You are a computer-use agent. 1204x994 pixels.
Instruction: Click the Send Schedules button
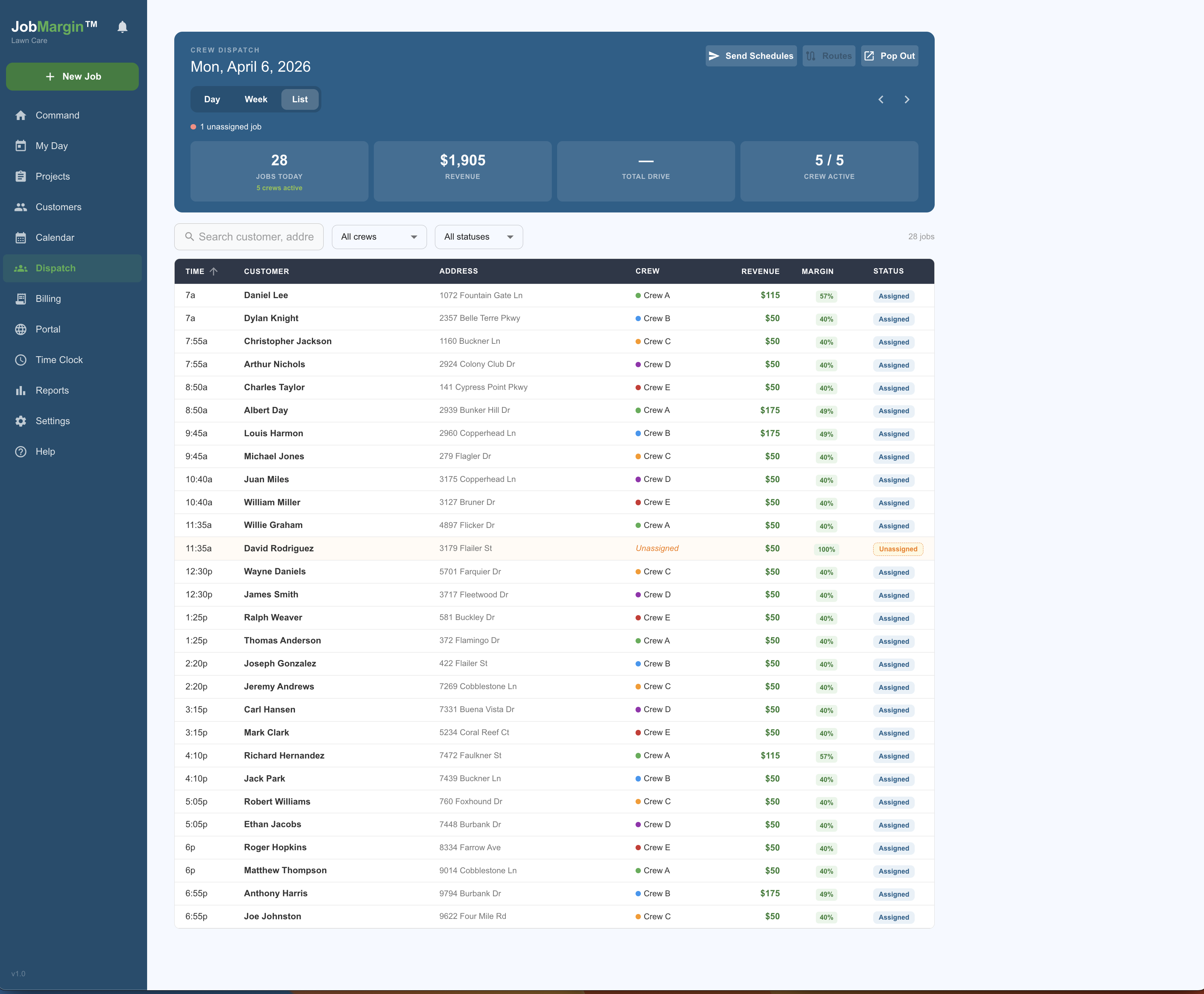pyautogui.click(x=751, y=55)
